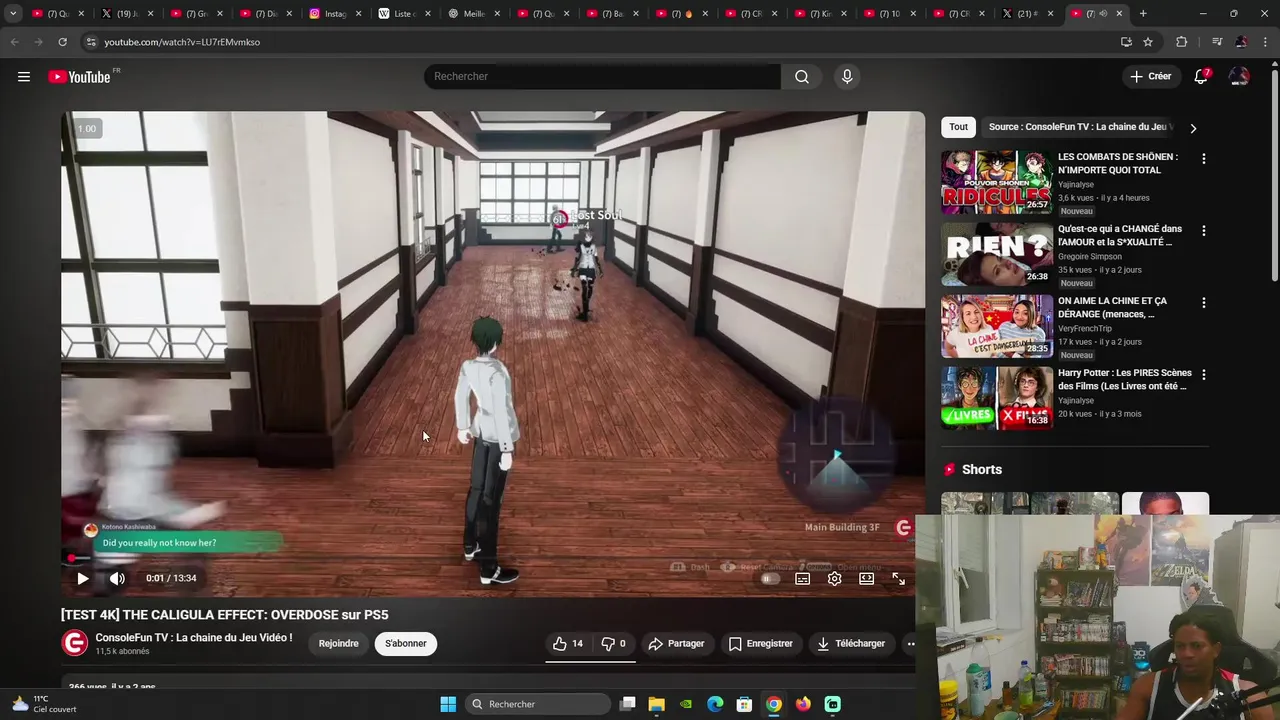
Task: Save video with Enregistrer
Action: click(x=760, y=644)
